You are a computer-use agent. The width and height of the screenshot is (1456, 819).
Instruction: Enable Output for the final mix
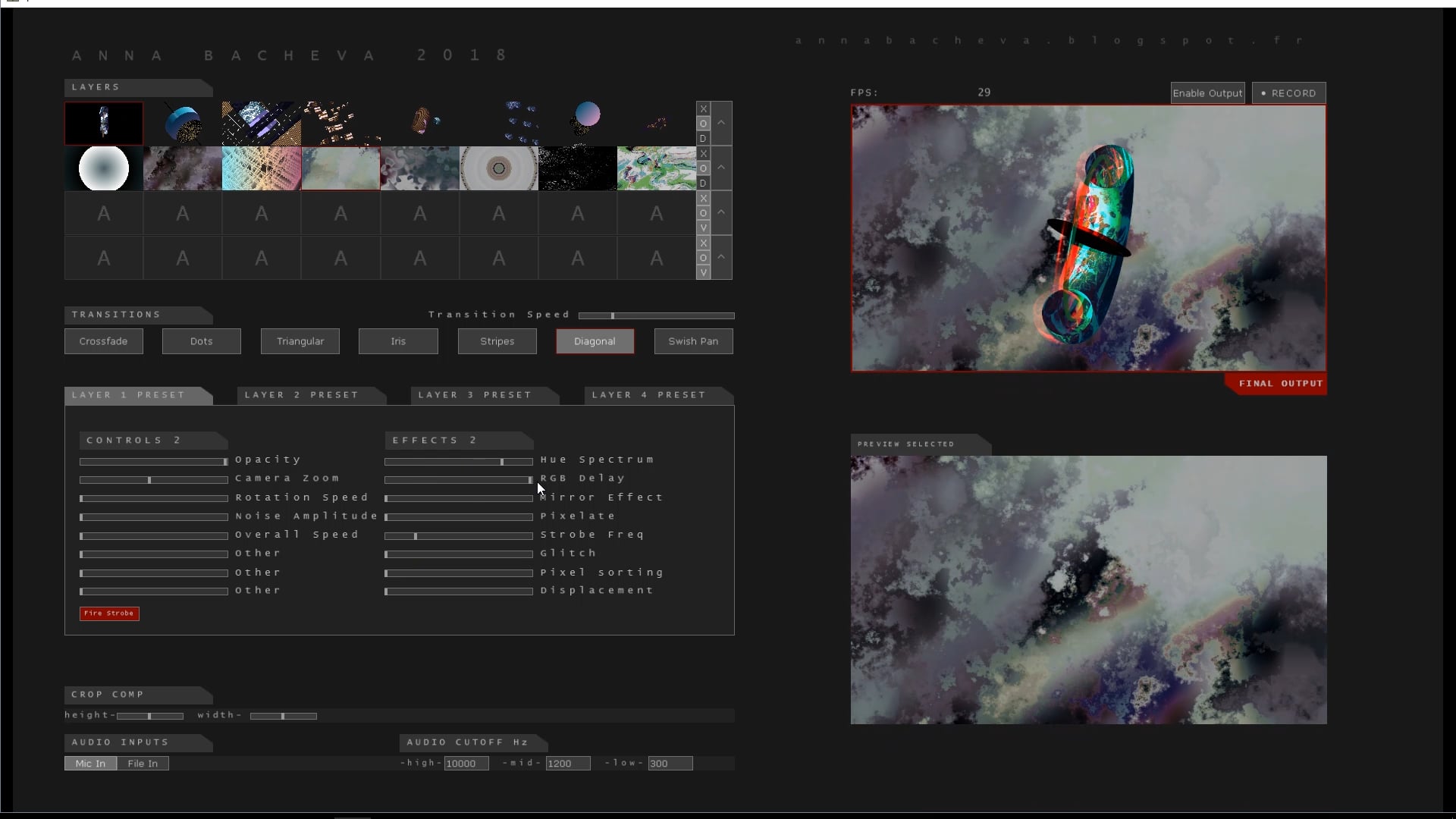[1207, 93]
